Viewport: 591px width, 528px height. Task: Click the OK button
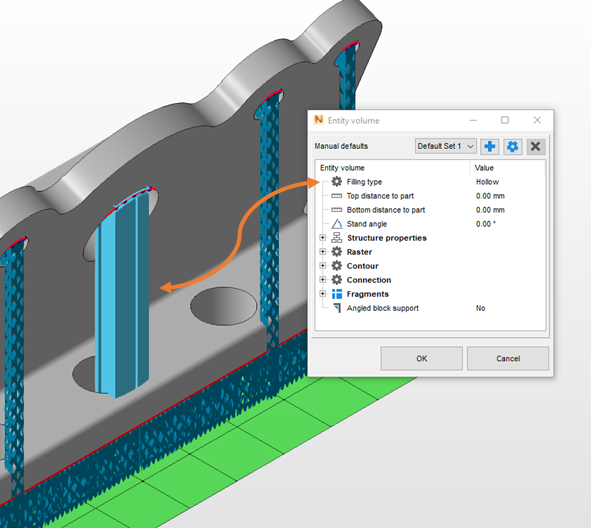[421, 358]
